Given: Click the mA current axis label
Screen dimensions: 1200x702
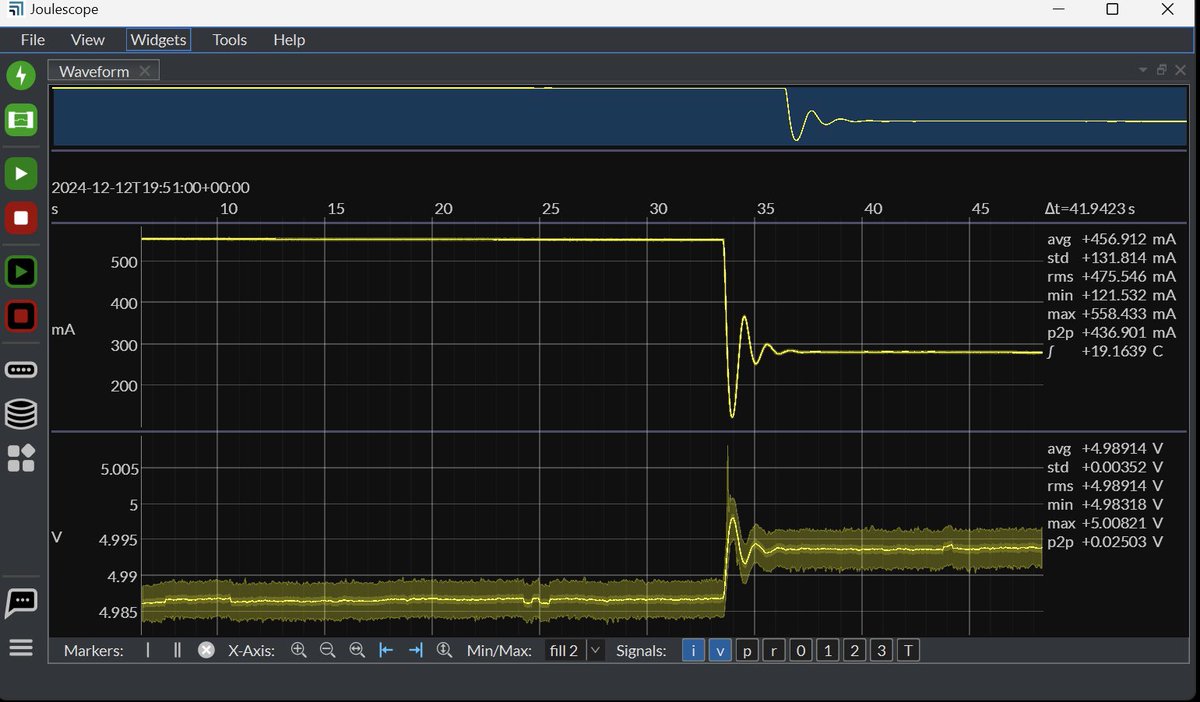Looking at the screenshot, I should (64, 328).
